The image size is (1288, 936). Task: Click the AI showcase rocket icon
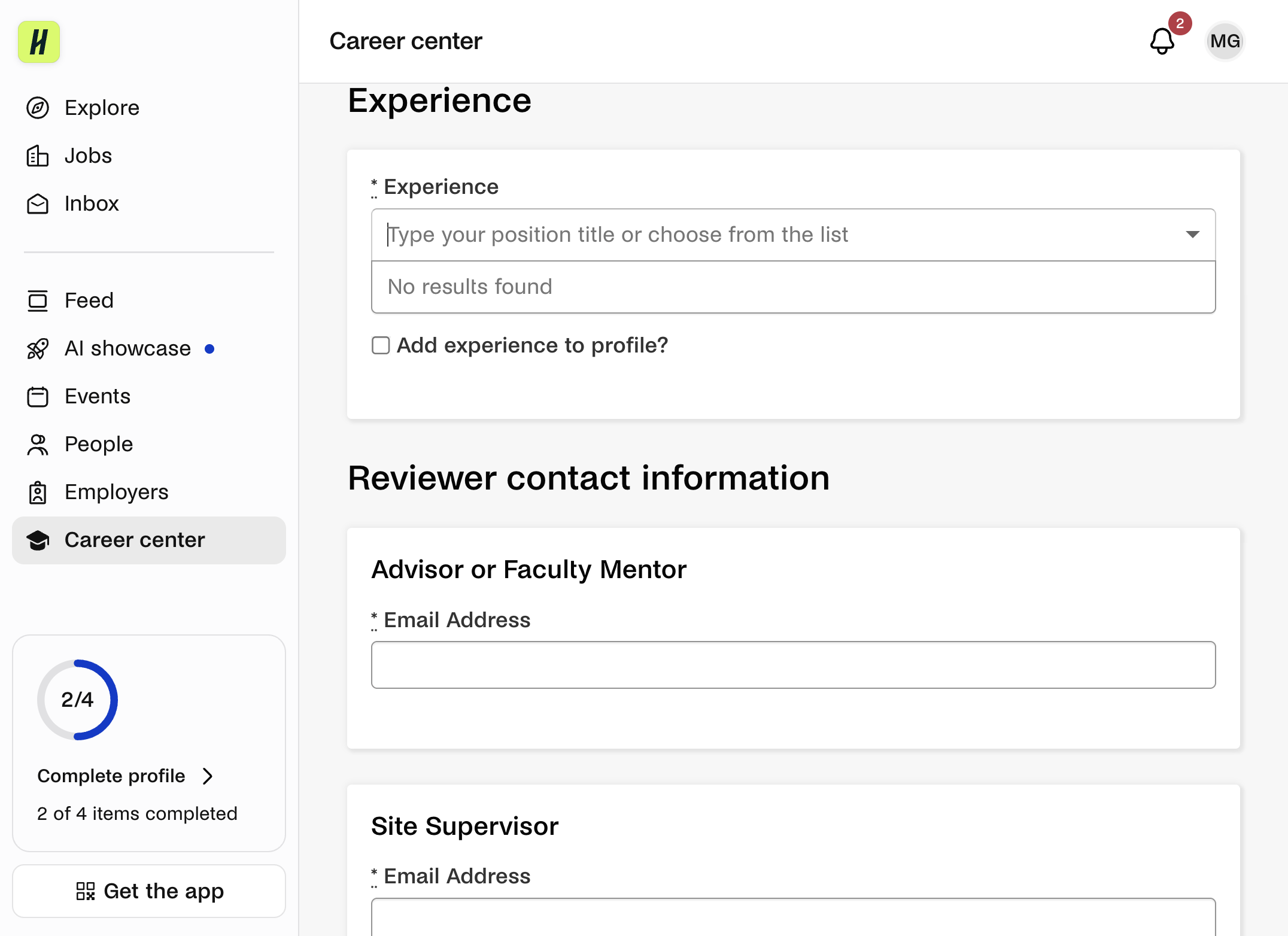click(x=38, y=348)
